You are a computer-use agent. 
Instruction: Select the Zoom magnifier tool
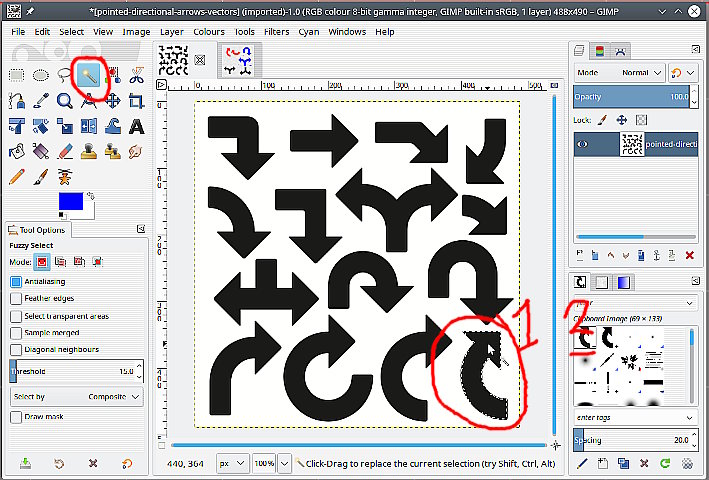[65, 101]
